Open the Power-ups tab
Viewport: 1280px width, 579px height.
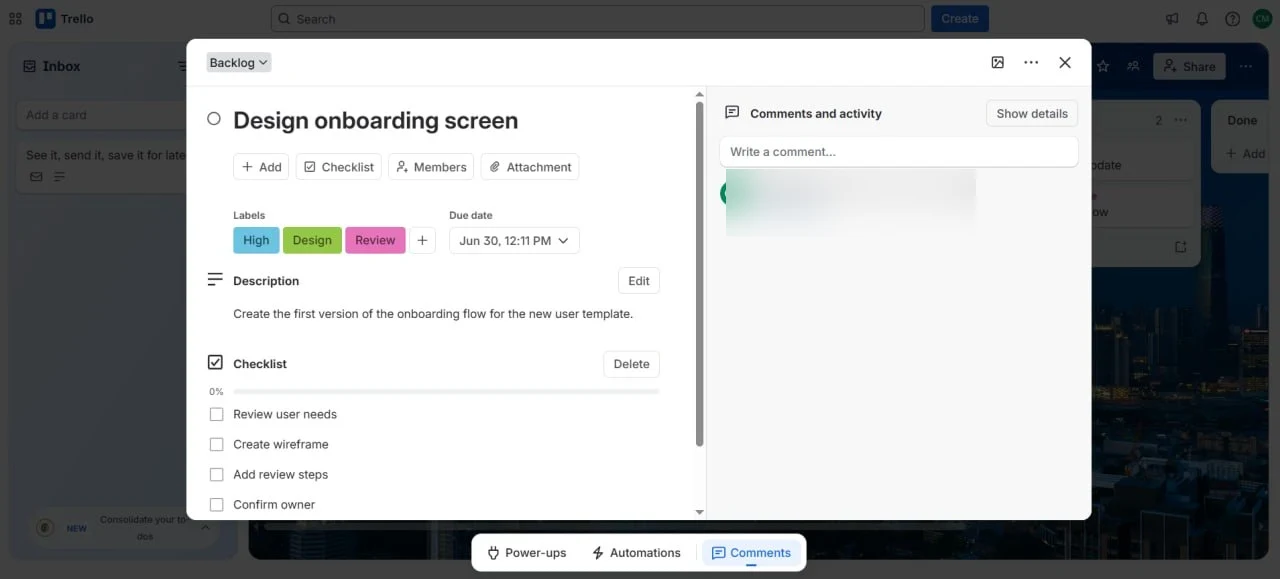point(526,552)
